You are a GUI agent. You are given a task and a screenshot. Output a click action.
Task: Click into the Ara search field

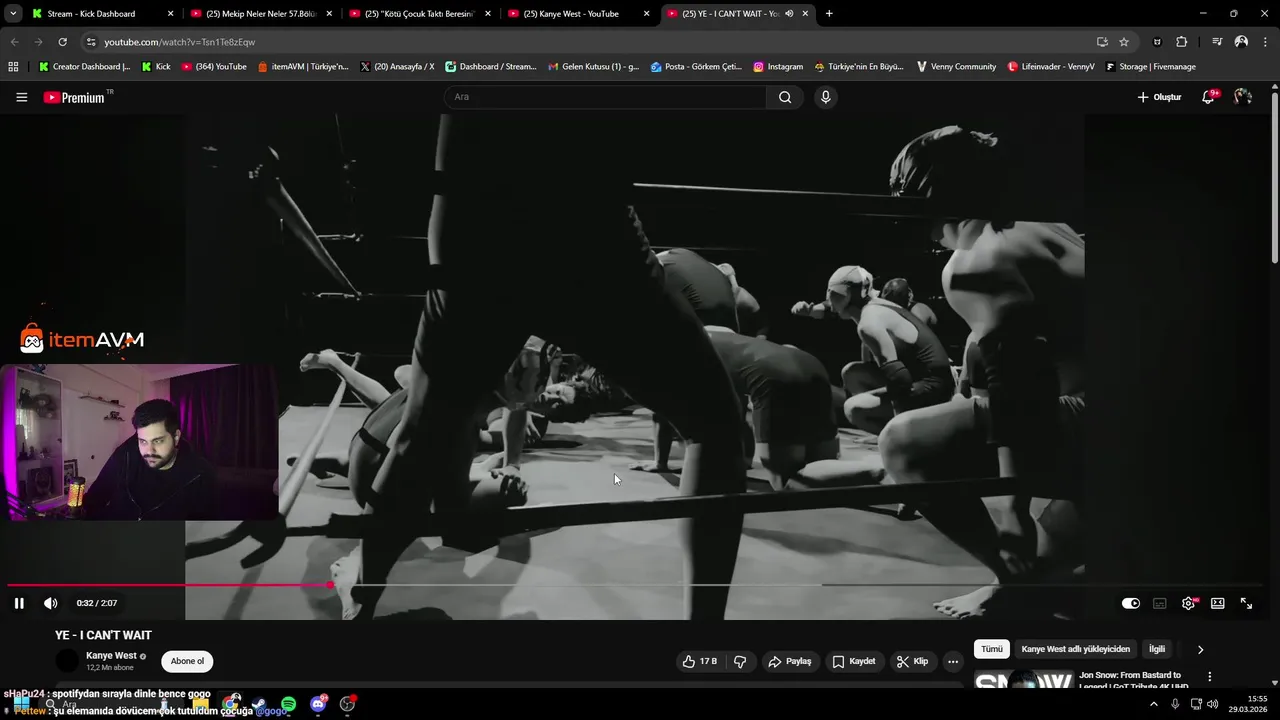point(605,97)
